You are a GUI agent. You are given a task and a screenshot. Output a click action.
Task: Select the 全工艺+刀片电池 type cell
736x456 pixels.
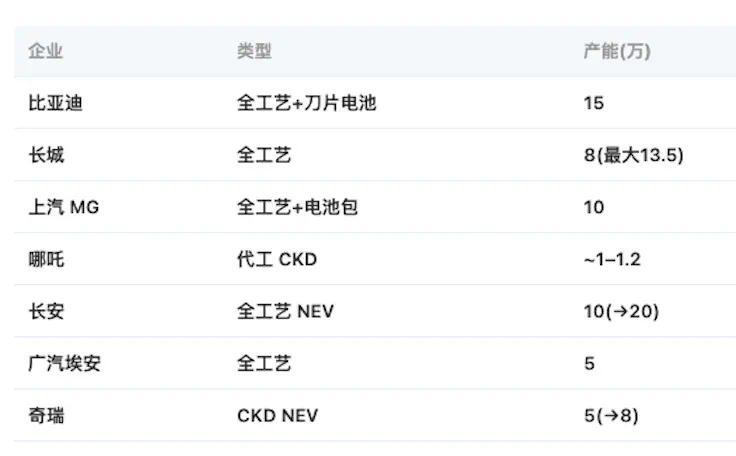(x=307, y=103)
